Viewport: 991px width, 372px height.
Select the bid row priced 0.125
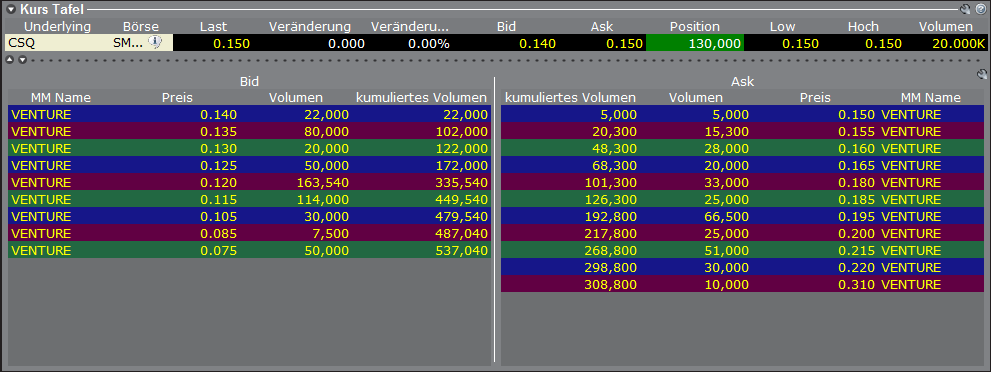pyautogui.click(x=250, y=165)
